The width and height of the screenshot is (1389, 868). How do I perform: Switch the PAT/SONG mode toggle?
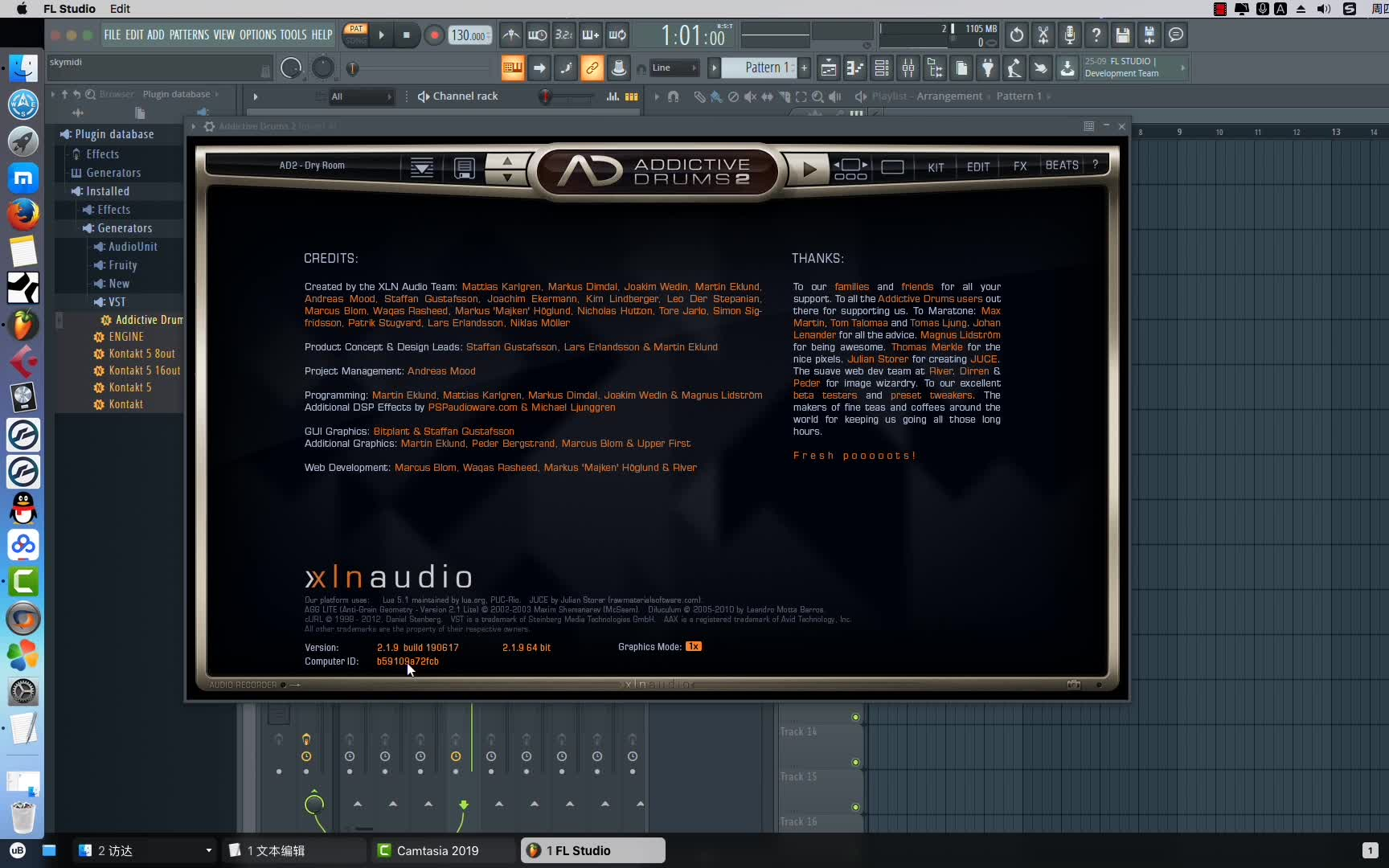click(x=356, y=35)
